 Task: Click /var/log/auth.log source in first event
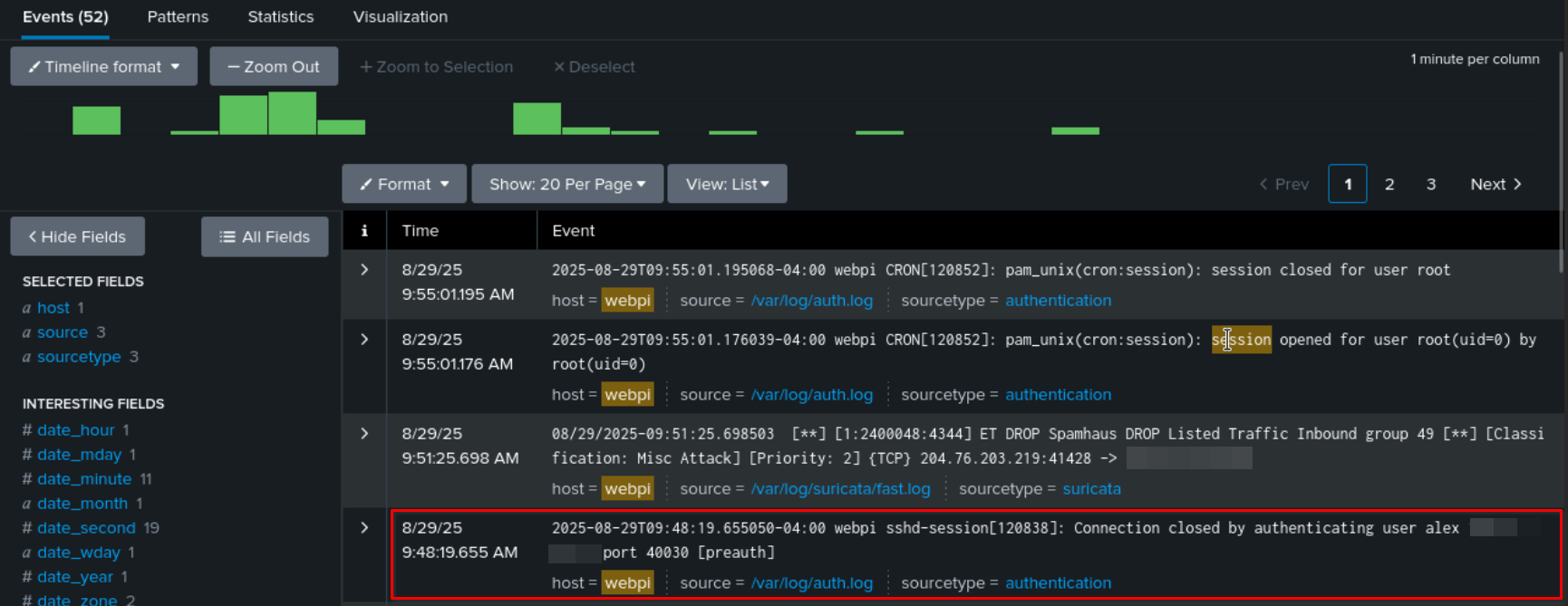click(x=812, y=301)
